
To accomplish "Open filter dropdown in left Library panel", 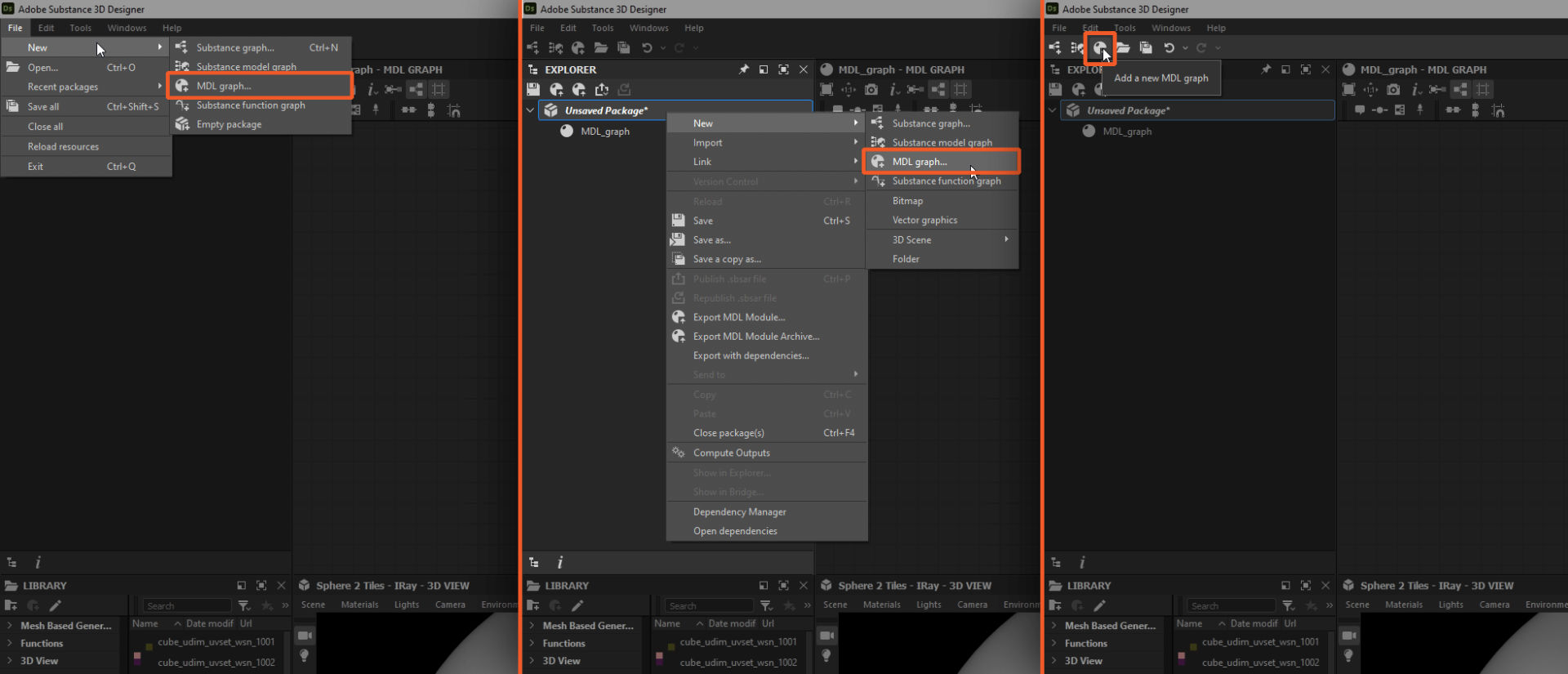I will pos(244,605).
